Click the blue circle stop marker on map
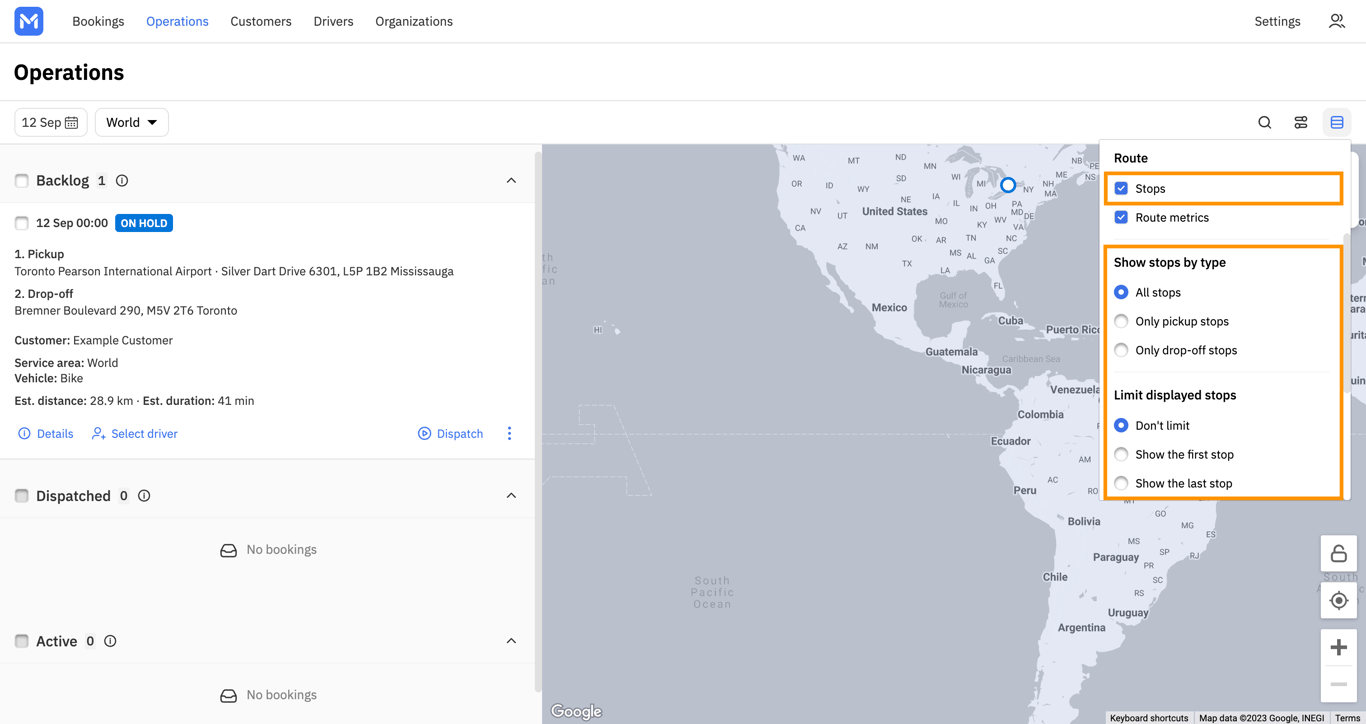The width and height of the screenshot is (1366, 724). [x=1008, y=185]
